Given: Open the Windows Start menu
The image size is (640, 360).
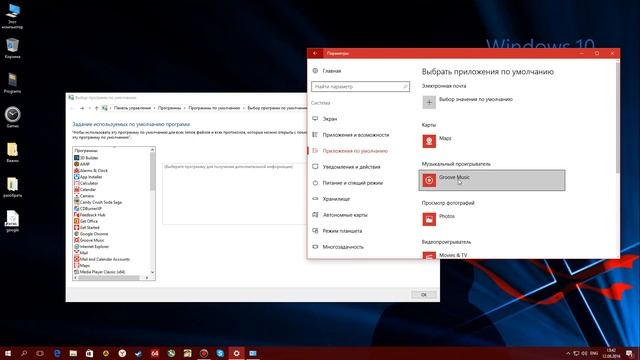Looking at the screenshot, I should pyautogui.click(x=8, y=353).
